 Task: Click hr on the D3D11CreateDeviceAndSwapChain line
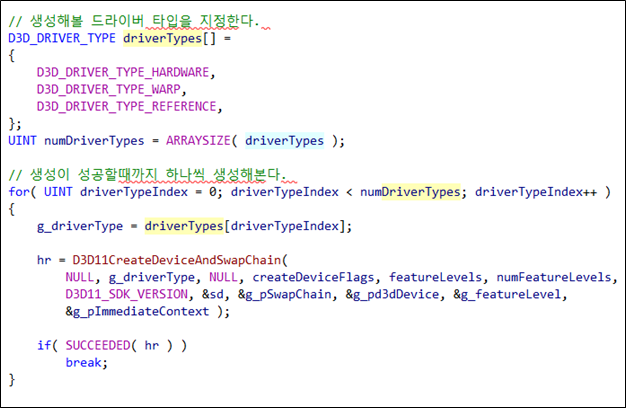tap(44, 260)
